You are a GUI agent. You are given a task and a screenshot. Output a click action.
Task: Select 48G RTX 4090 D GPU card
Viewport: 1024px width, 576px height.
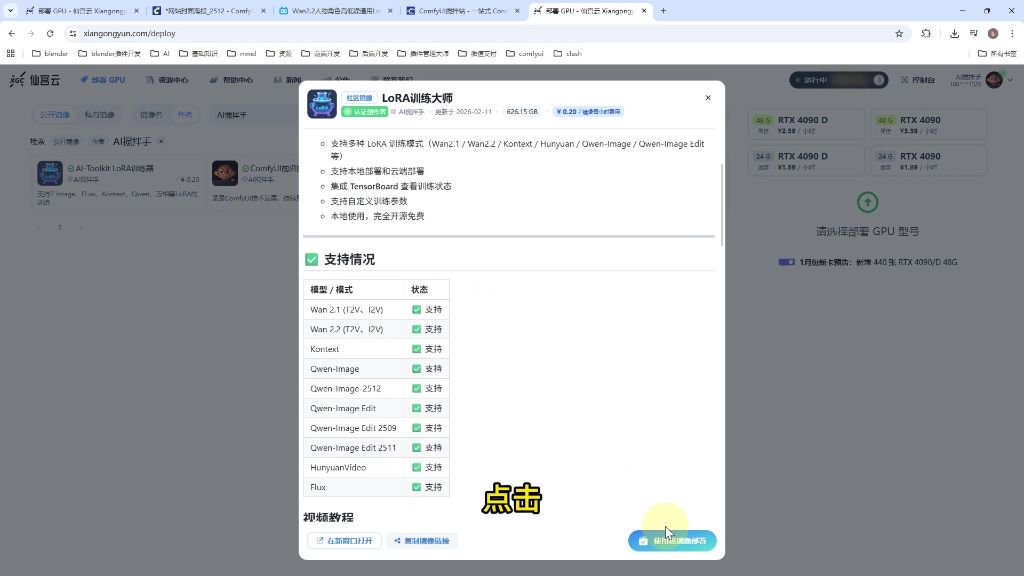pyautogui.click(x=807, y=124)
